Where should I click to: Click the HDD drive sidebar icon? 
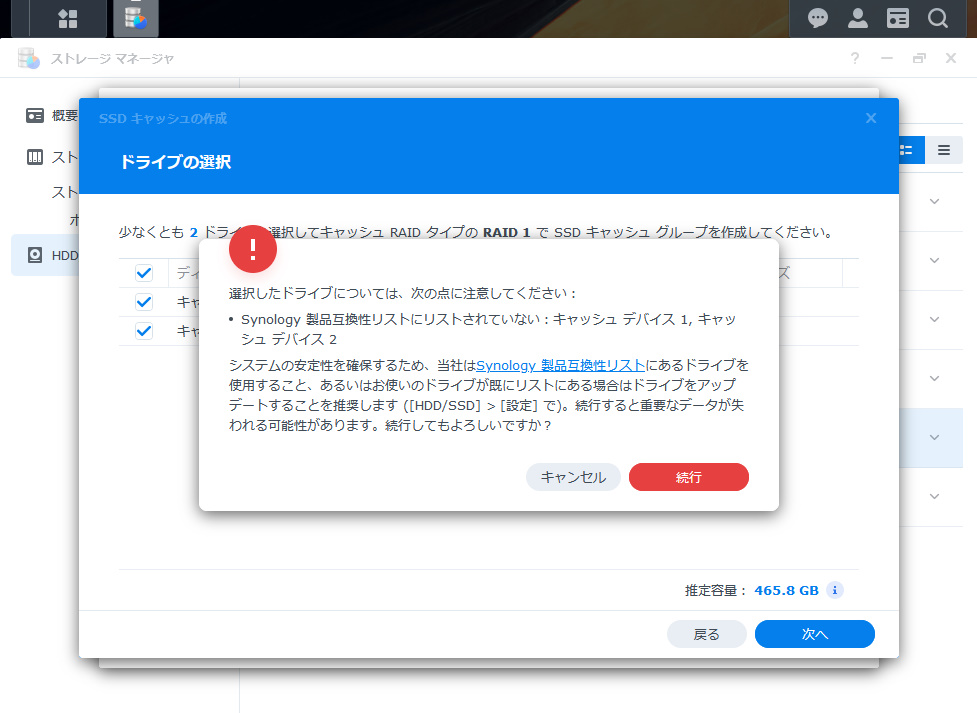35,255
